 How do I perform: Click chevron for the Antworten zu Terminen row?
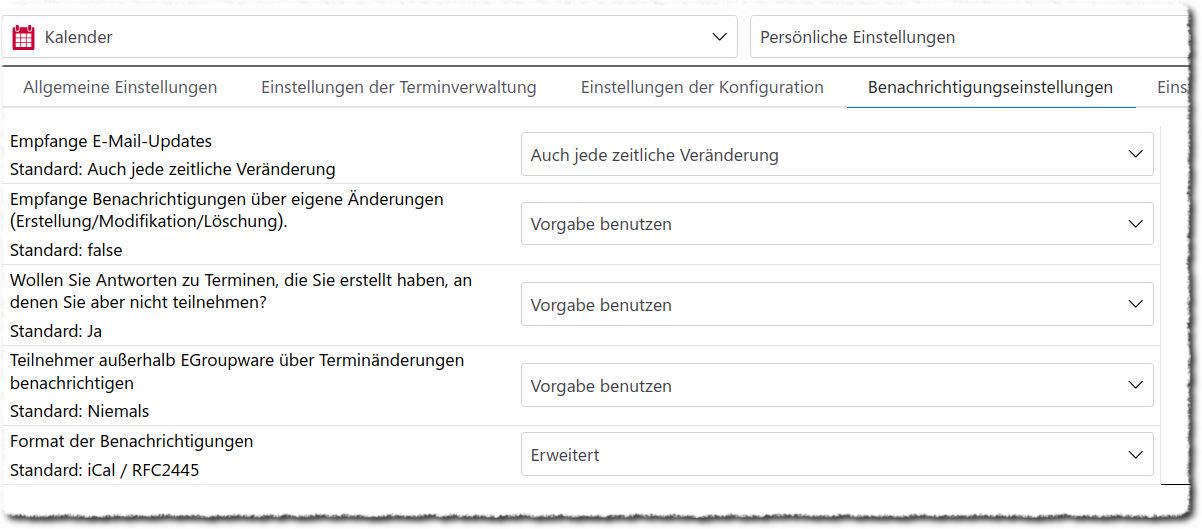[1135, 304]
